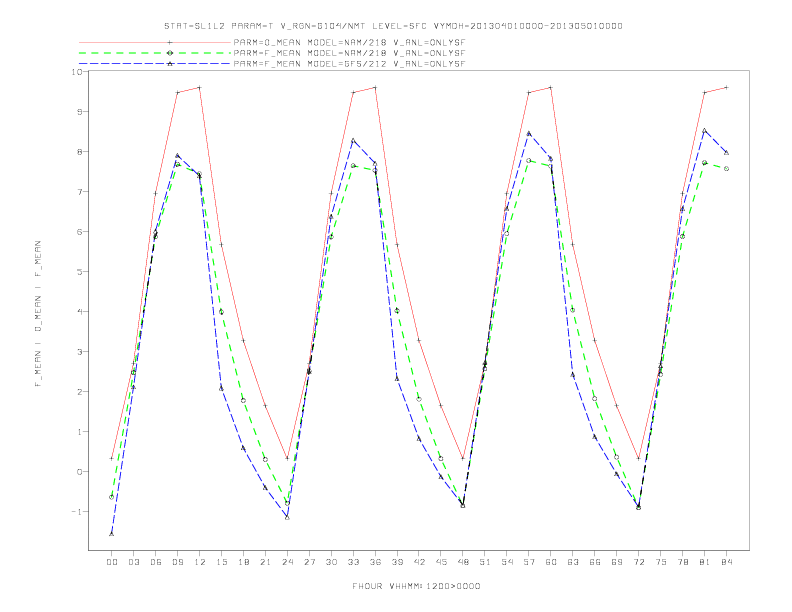
Task: Click the green circle data point at hour 39
Action: [x=397, y=311]
